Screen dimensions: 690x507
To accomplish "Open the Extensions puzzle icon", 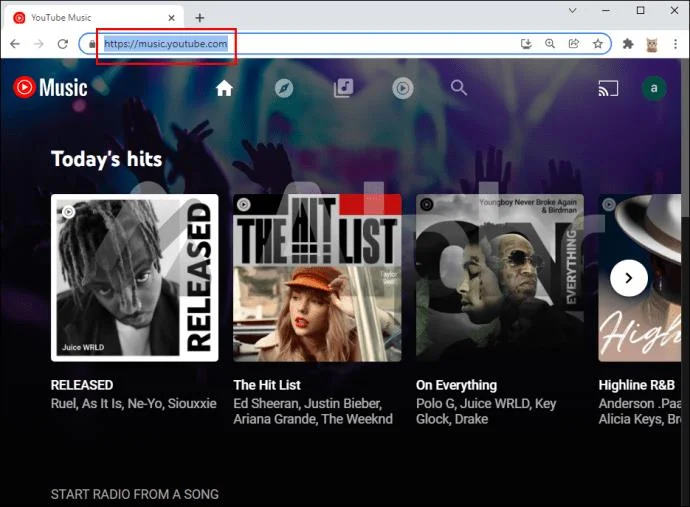I will [x=628, y=44].
